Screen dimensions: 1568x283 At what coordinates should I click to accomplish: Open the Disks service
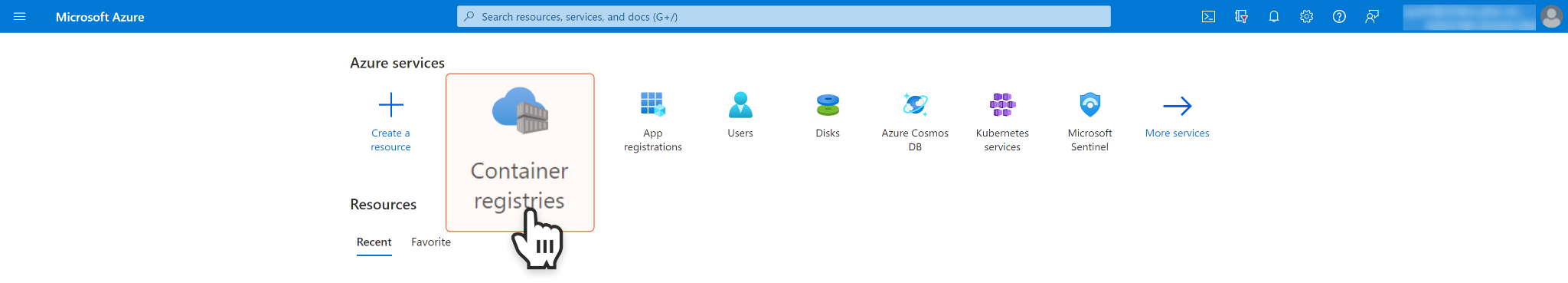tap(828, 115)
